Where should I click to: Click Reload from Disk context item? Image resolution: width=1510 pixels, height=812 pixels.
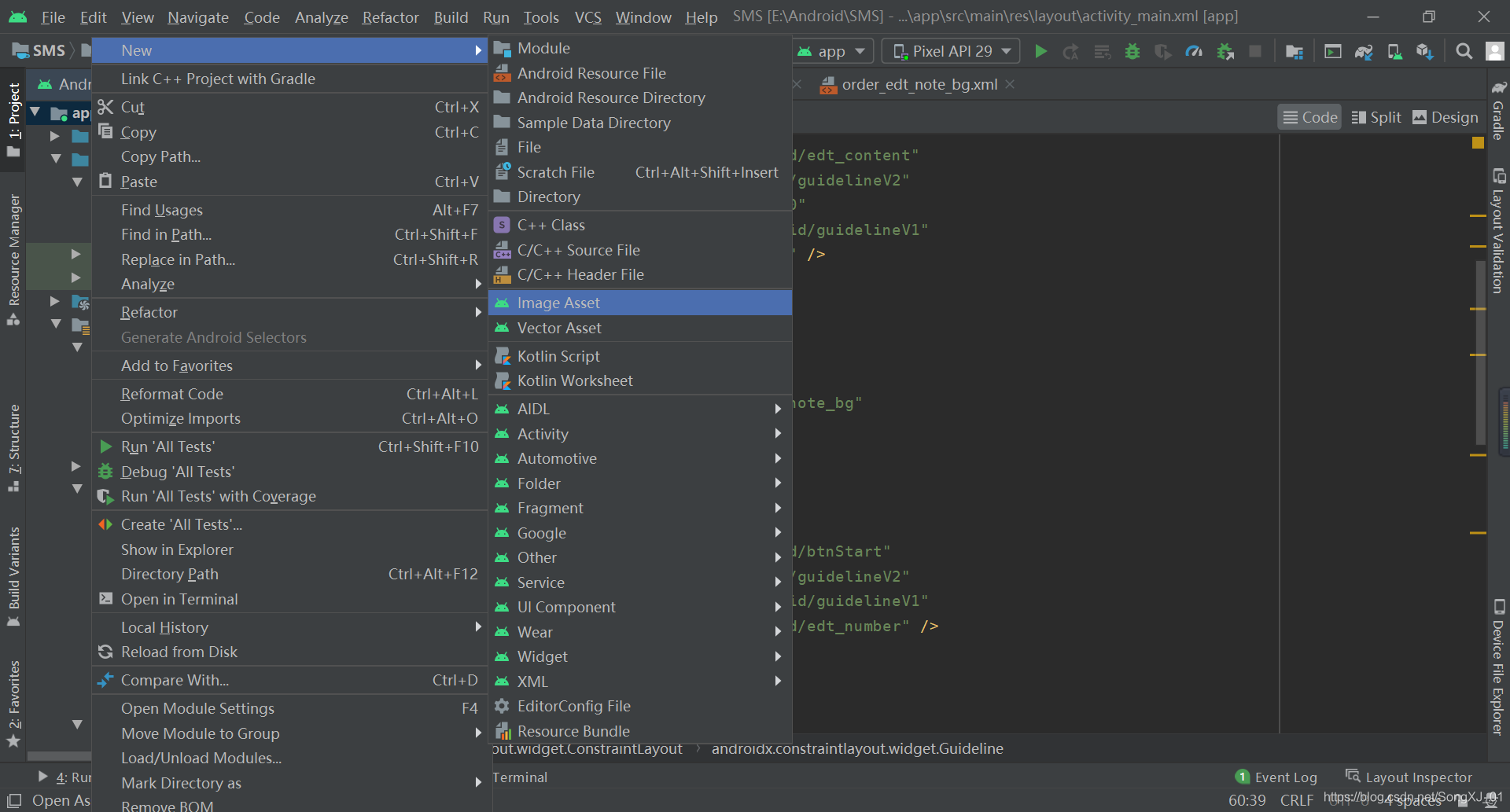point(289,652)
